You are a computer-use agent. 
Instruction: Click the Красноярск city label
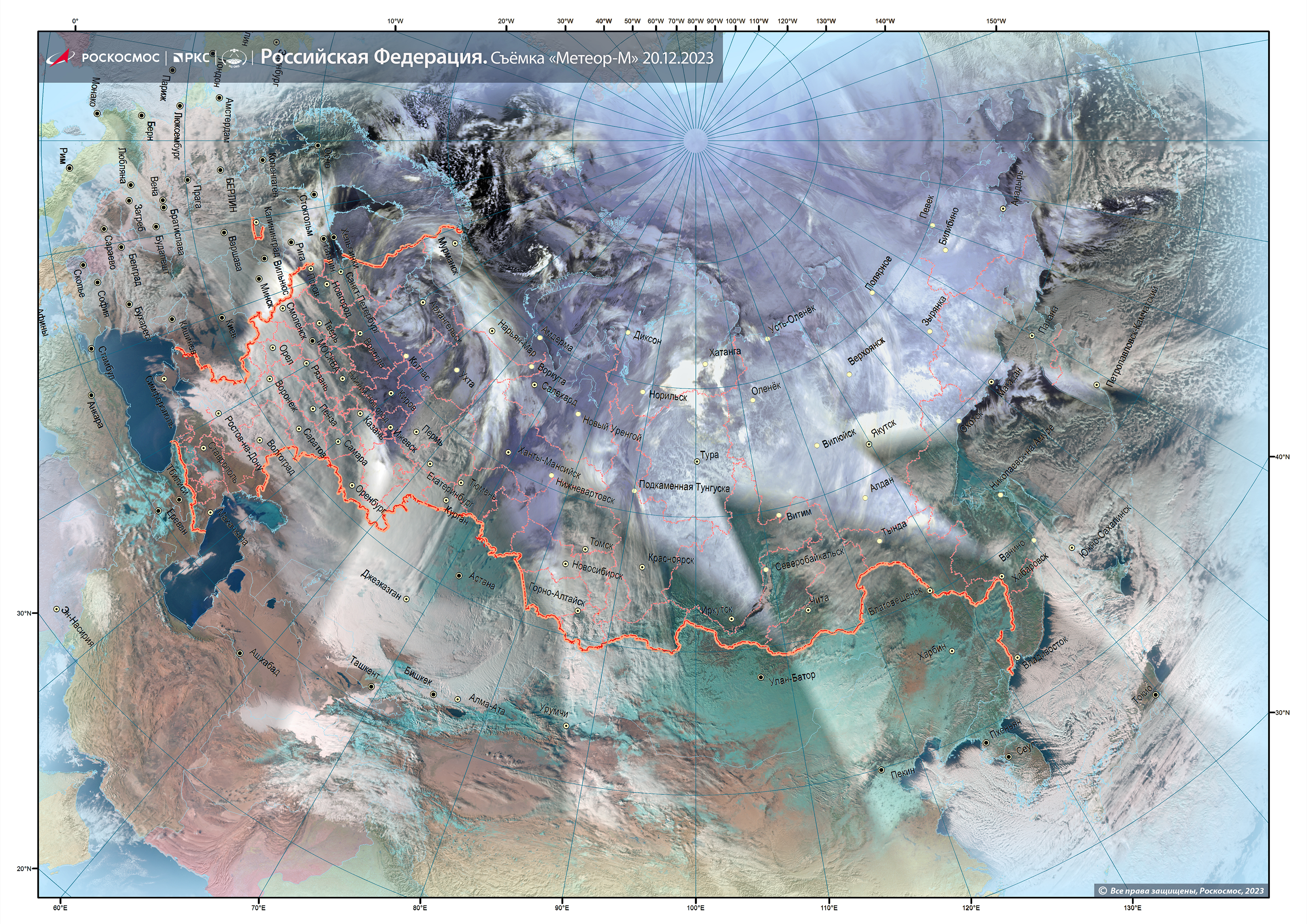pos(671,559)
